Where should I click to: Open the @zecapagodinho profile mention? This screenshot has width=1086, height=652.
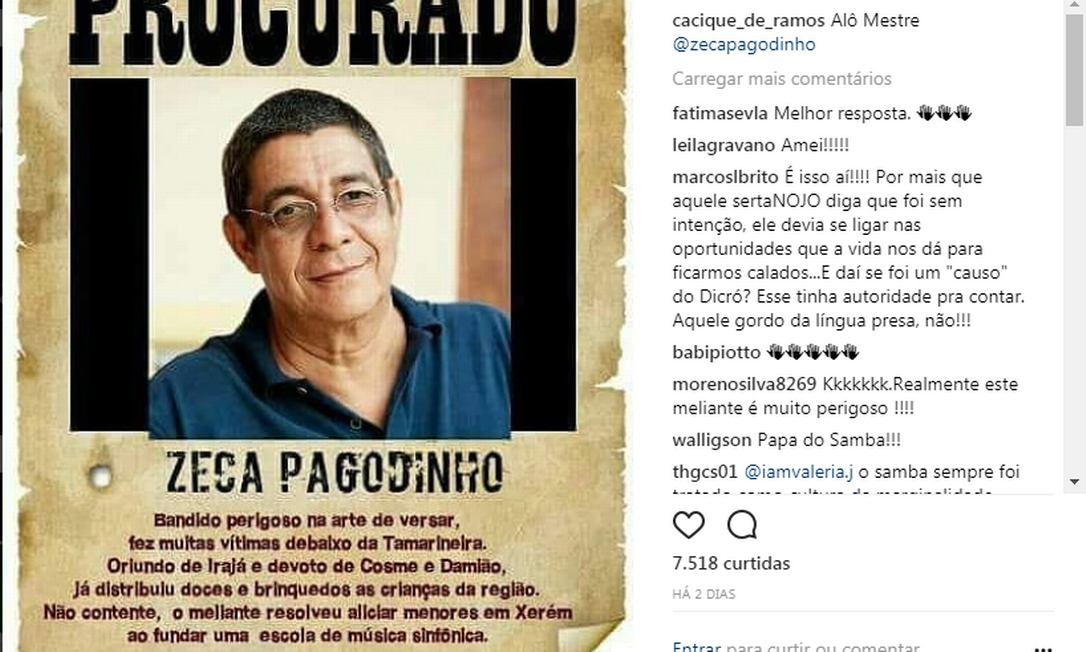point(743,44)
